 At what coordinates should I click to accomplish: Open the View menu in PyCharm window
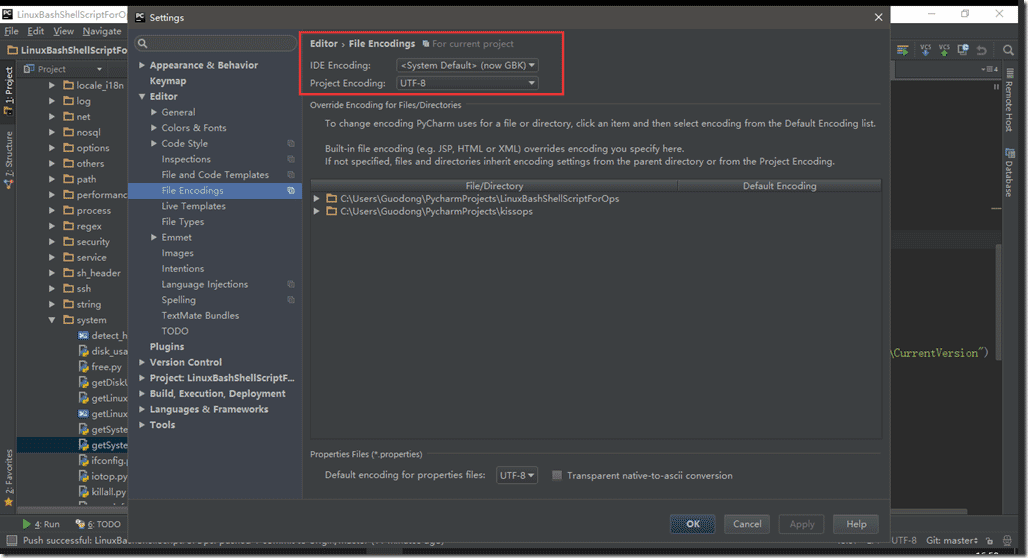pyautogui.click(x=63, y=31)
